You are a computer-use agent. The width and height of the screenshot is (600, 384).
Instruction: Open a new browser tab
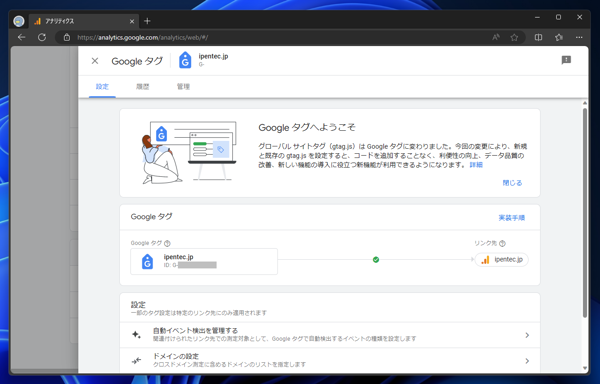147,21
